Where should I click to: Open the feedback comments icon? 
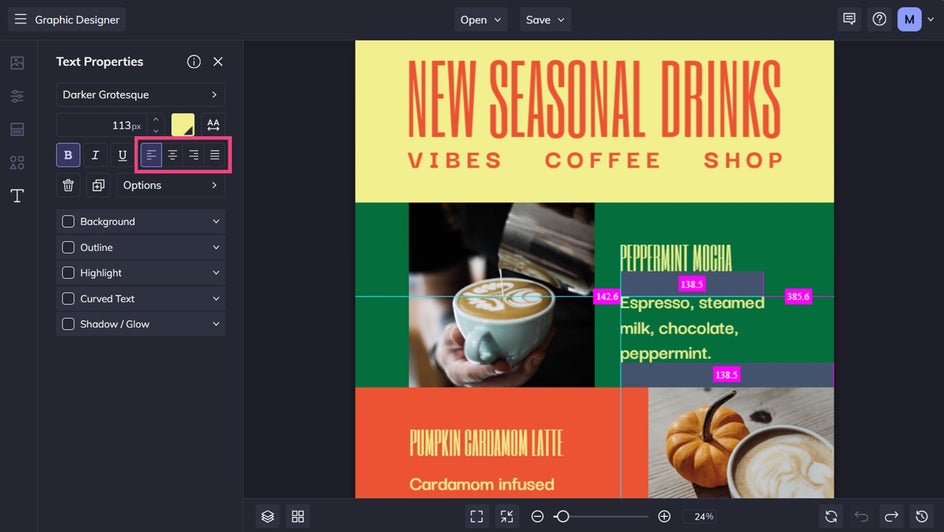849,19
